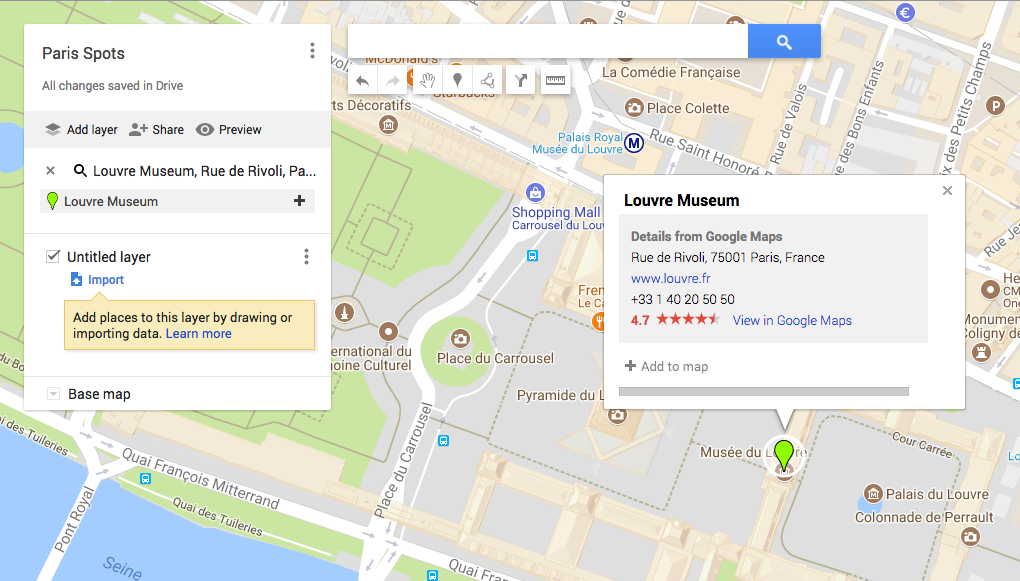Click the bus stop icon near Shopping Mall
Screen dimensions: 1020x581
(532, 256)
